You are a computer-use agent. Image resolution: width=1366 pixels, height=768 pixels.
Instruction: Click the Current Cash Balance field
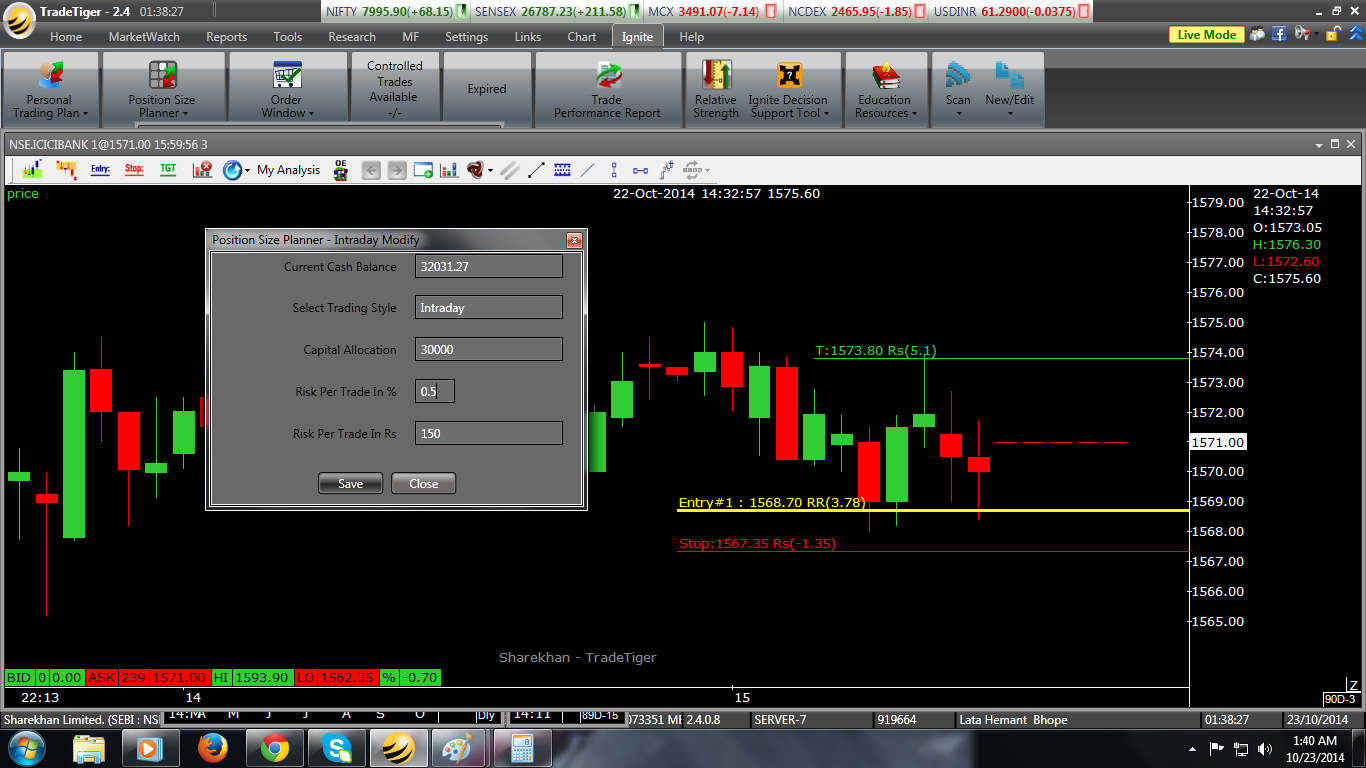pyautogui.click(x=489, y=266)
